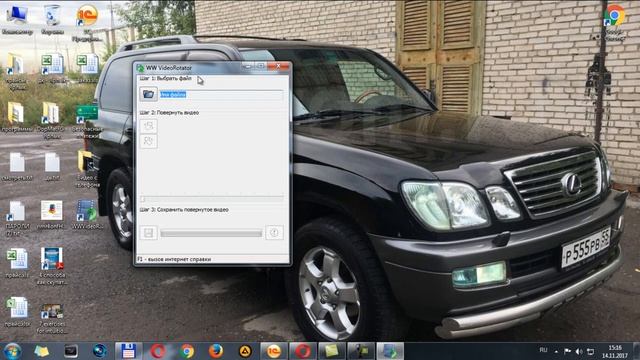This screenshot has height=360, width=640.
Task: Select the ПАРОЛИ text file shortcut
Action: [x=17, y=218]
